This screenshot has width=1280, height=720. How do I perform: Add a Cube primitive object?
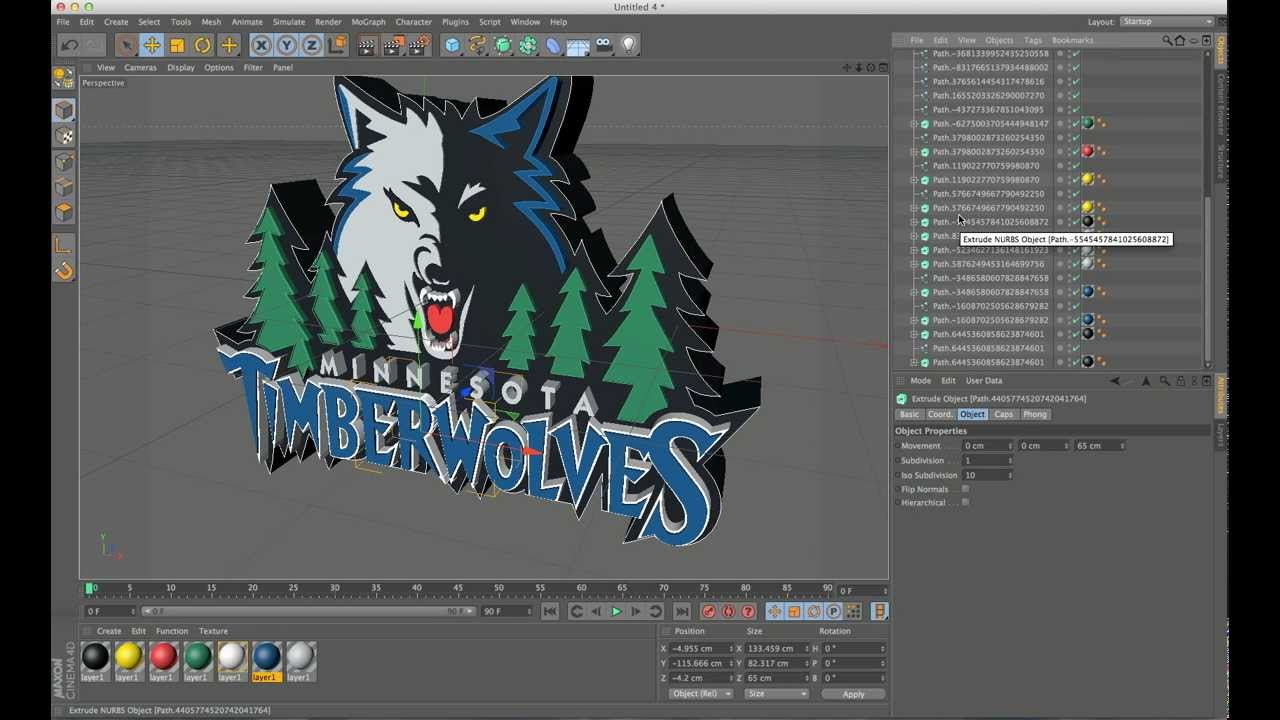[x=453, y=45]
